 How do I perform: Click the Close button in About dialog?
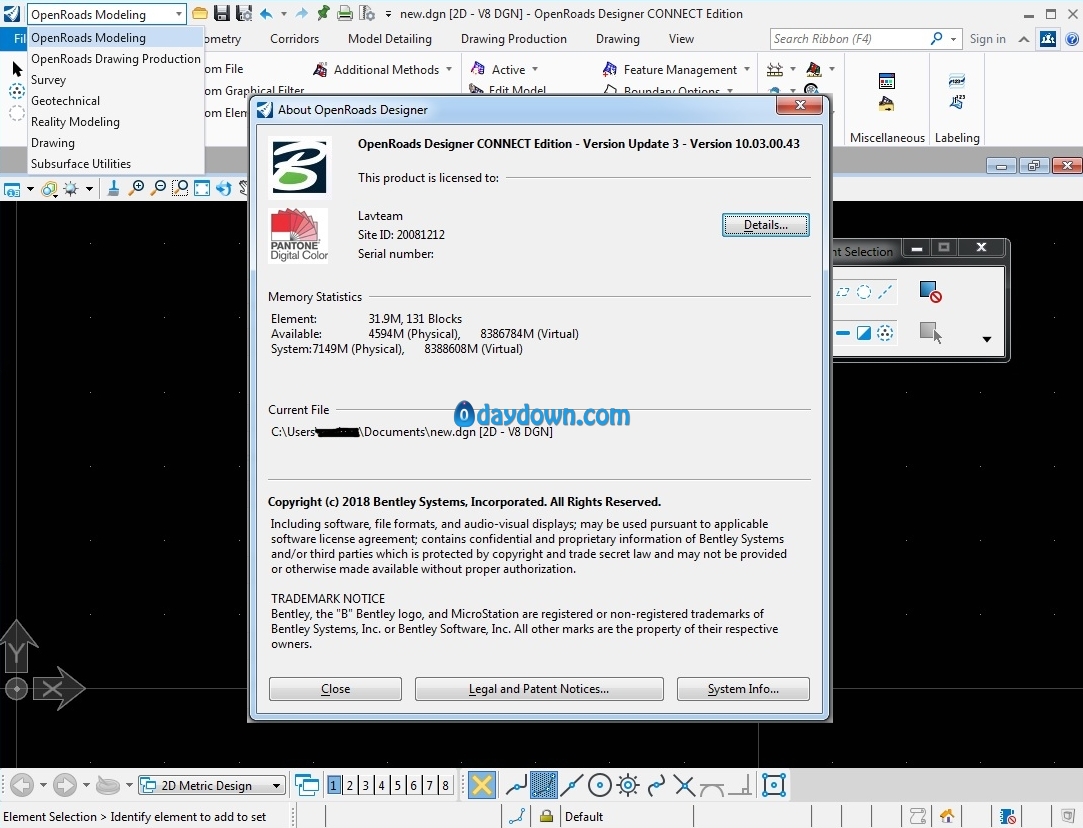click(x=335, y=689)
